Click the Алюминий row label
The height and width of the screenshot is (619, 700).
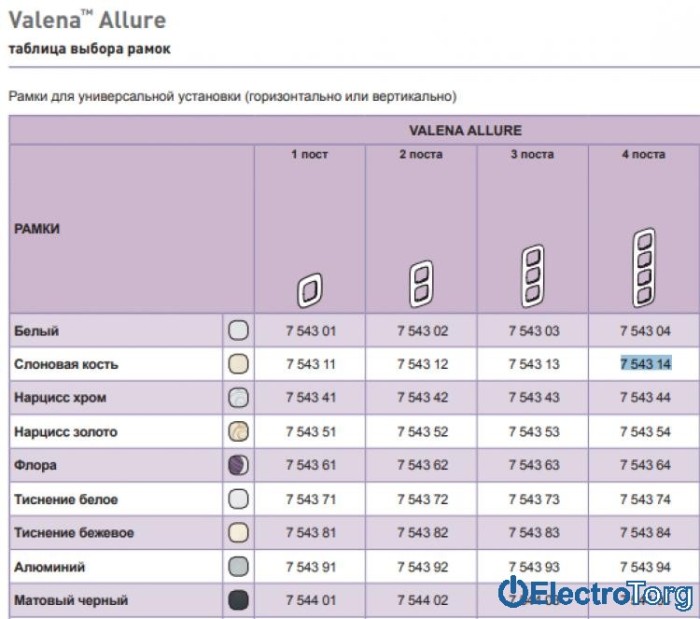[x=49, y=567]
